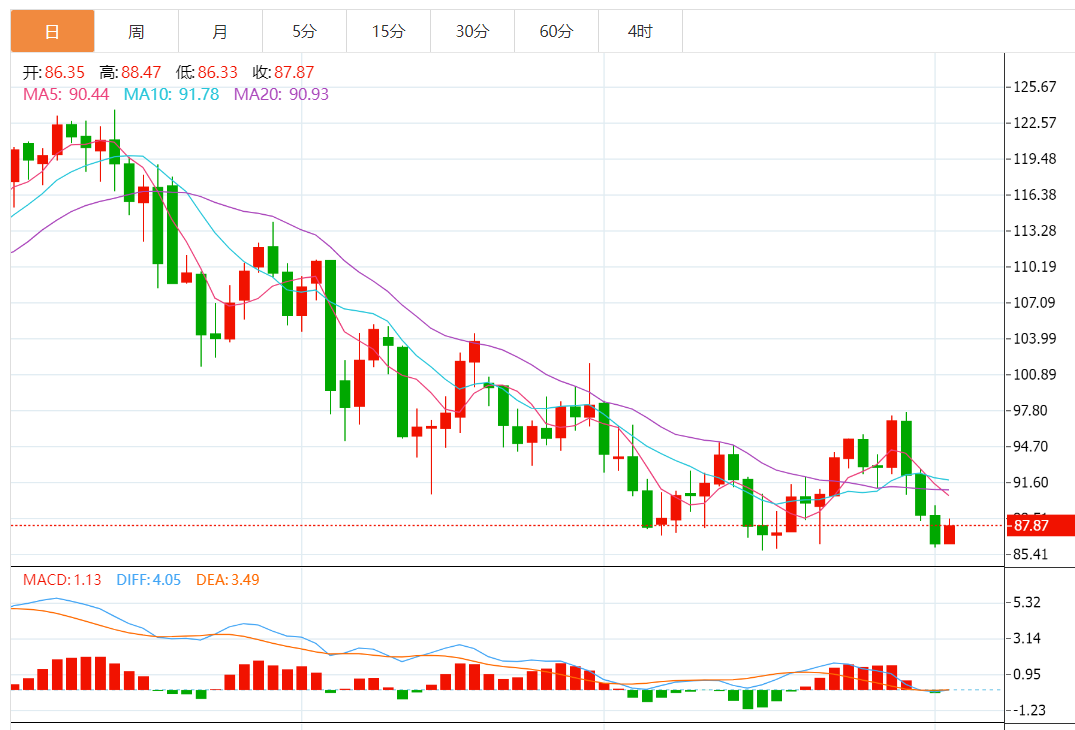The height and width of the screenshot is (730, 1075).
Task: Click the 3.14 MACD axis label
Action: point(1026,638)
